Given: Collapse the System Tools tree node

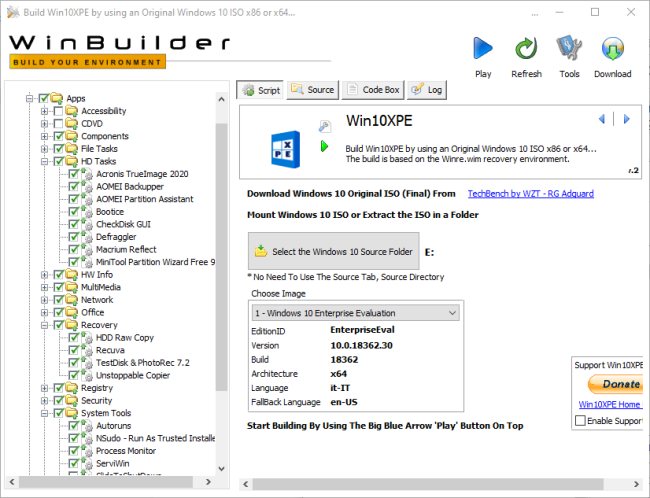Looking at the screenshot, I should 44,413.
